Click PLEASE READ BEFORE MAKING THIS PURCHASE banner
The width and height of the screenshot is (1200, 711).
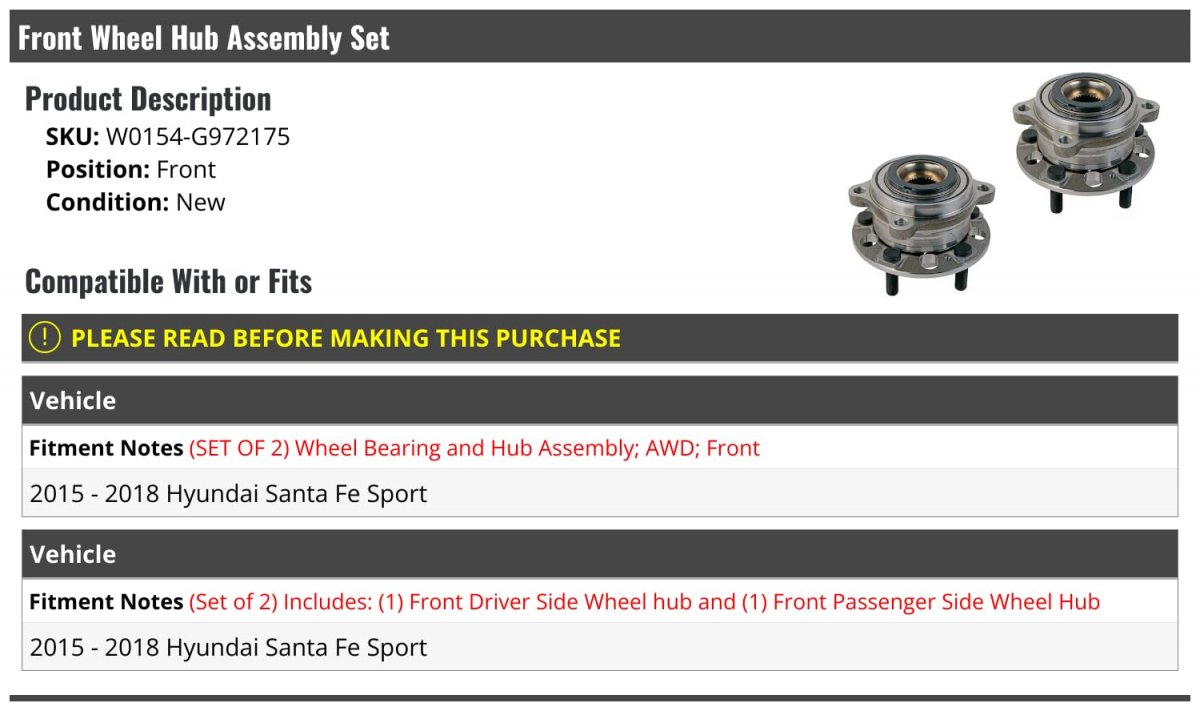tap(600, 338)
